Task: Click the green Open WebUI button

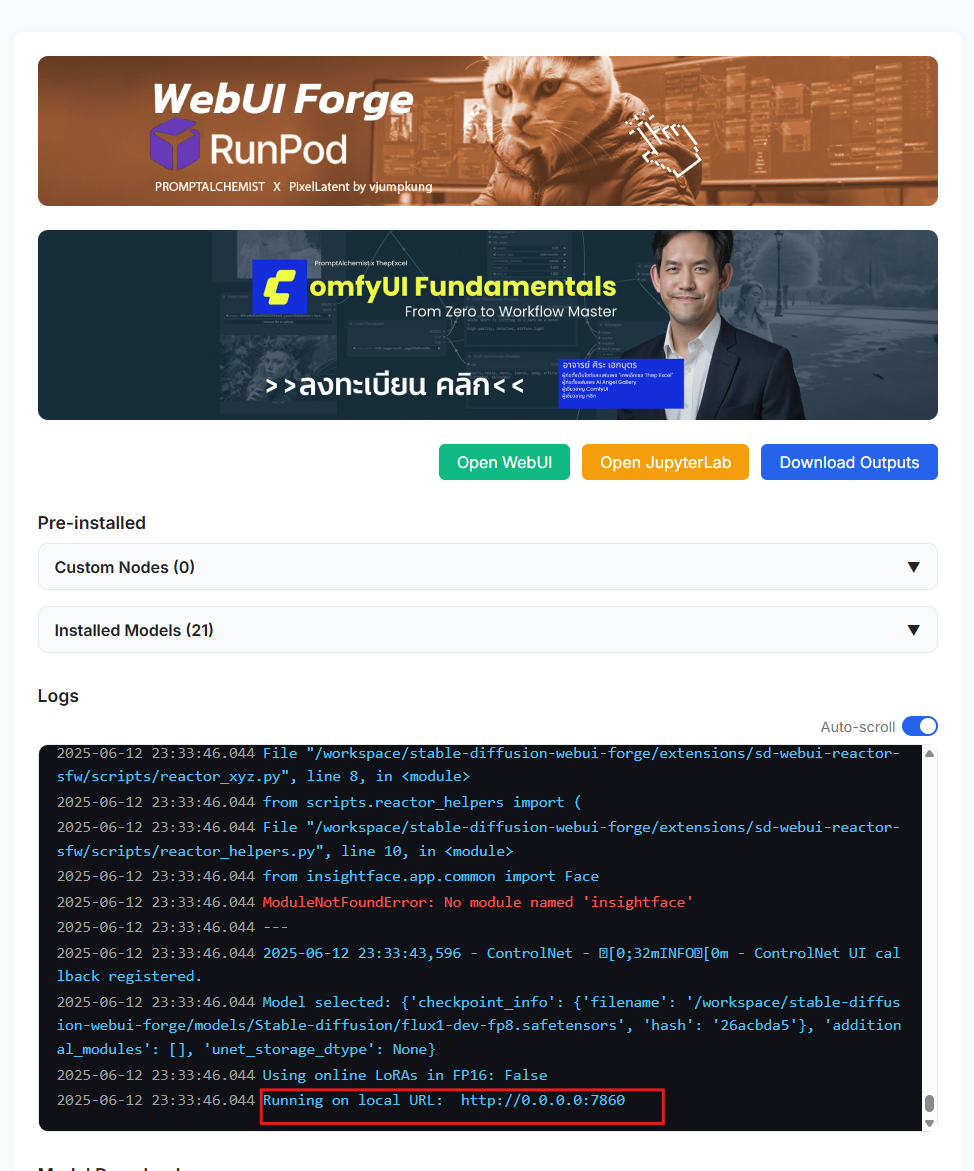Action: click(504, 462)
